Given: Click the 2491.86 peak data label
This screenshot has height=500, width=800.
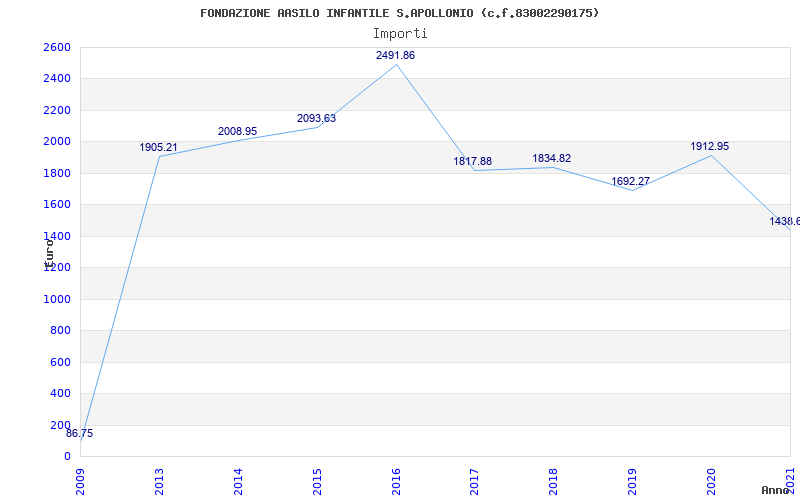Looking at the screenshot, I should 395,56.
